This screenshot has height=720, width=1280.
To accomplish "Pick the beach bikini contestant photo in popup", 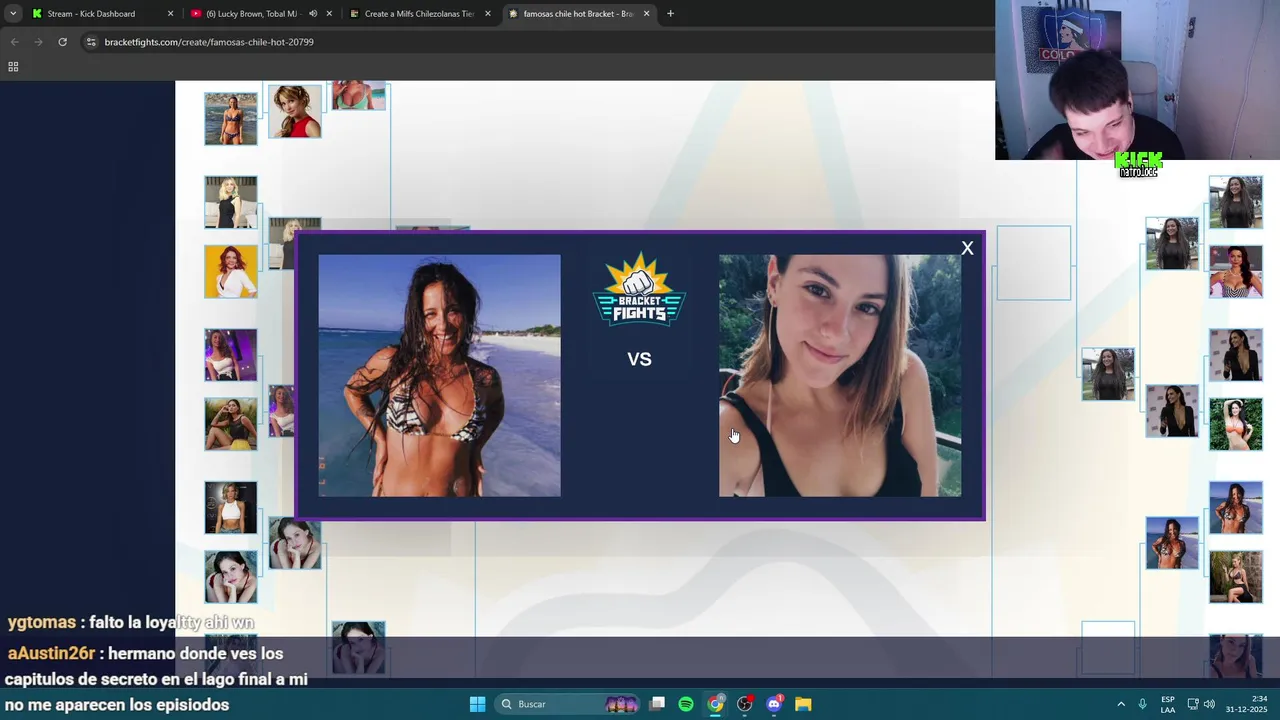I will pyautogui.click(x=439, y=375).
